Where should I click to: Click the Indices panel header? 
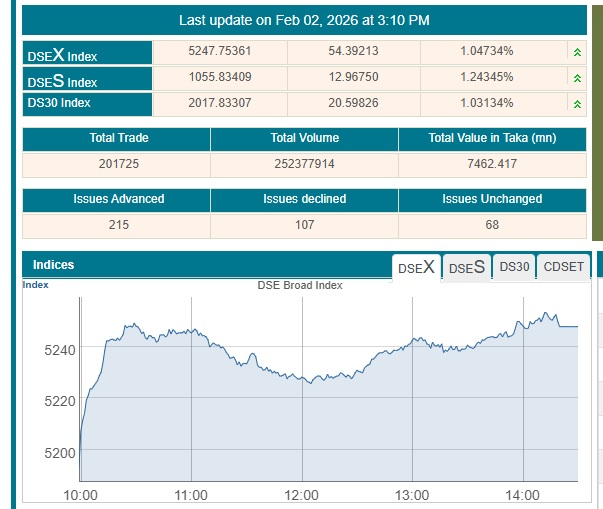(x=54, y=265)
